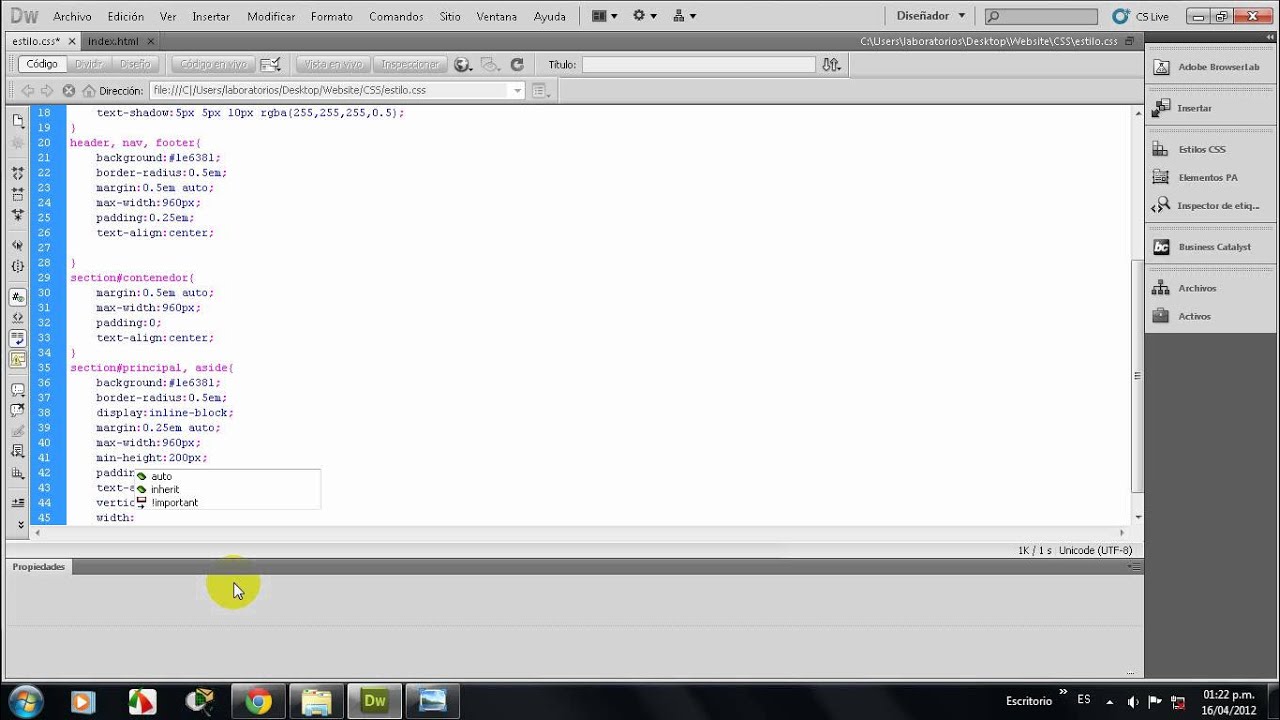Click the stop loading icon
This screenshot has height=720, width=1280.
pos(69,90)
